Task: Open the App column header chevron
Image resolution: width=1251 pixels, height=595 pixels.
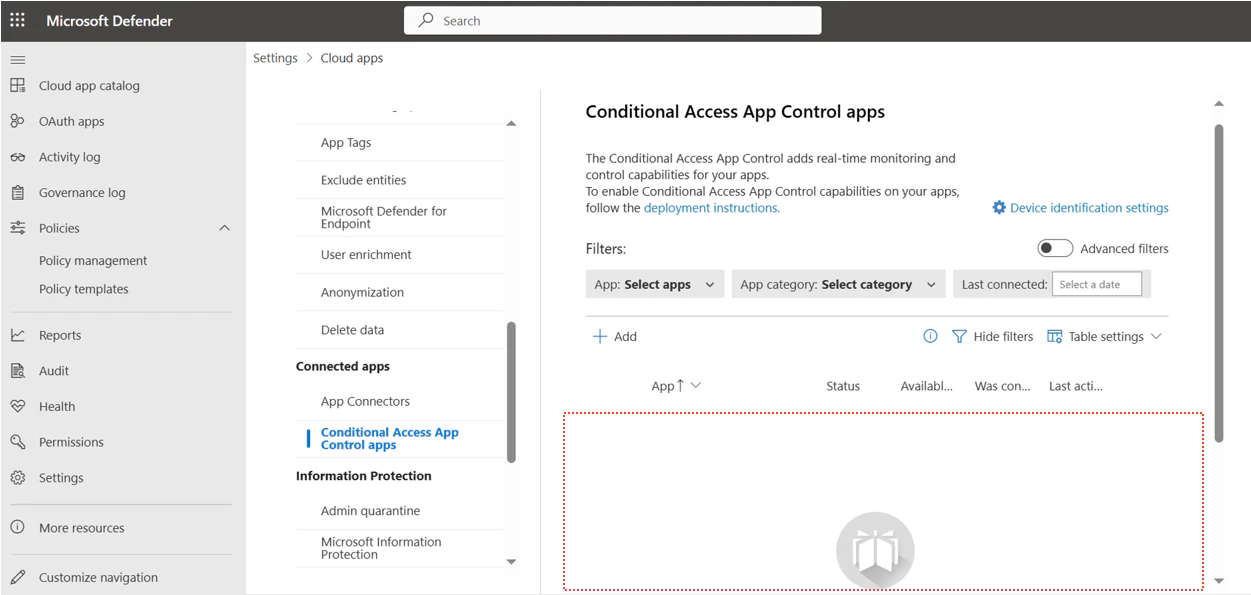Action: point(696,385)
